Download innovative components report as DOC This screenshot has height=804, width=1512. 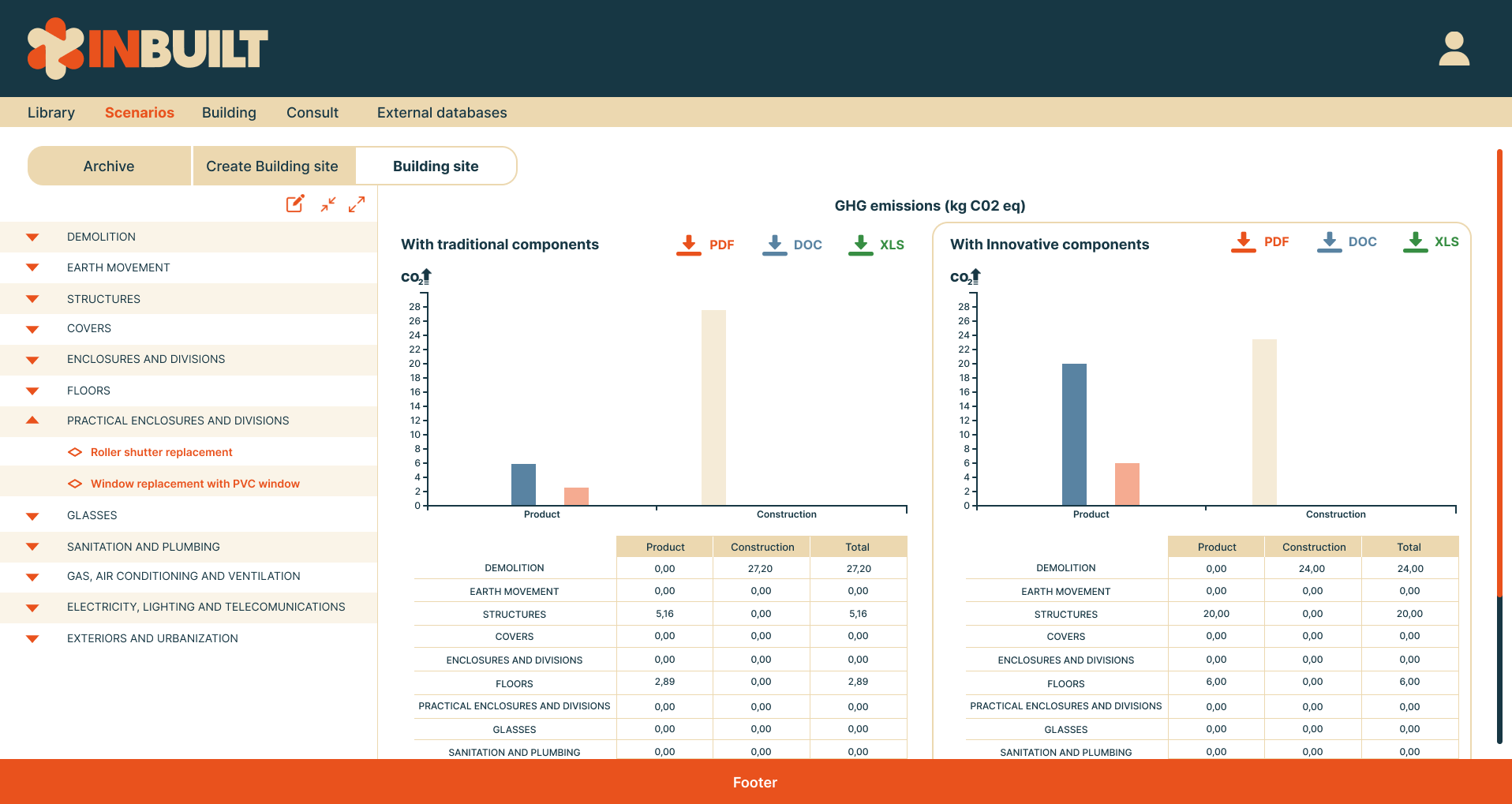click(1347, 241)
